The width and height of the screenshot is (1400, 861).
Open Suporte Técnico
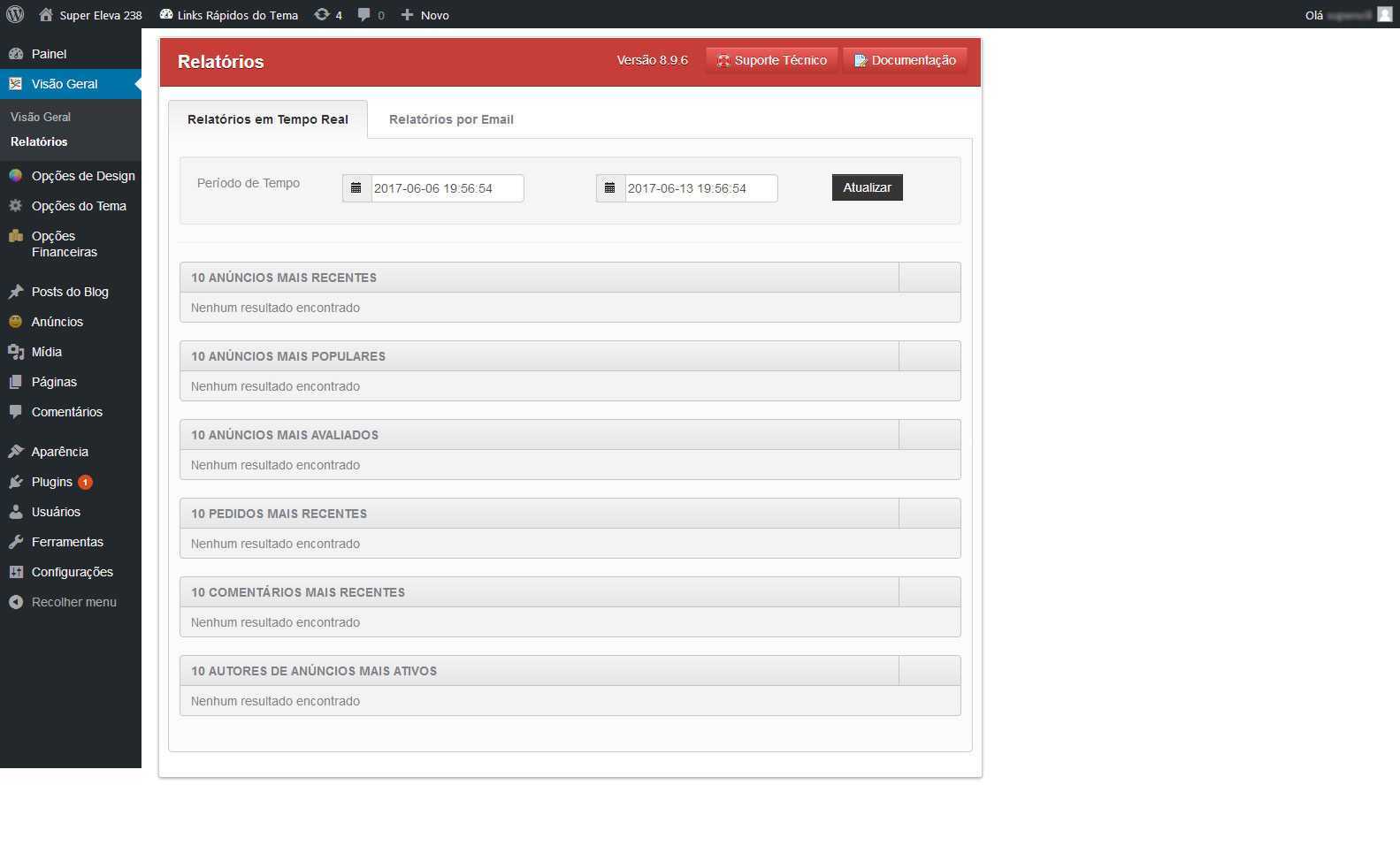(771, 60)
